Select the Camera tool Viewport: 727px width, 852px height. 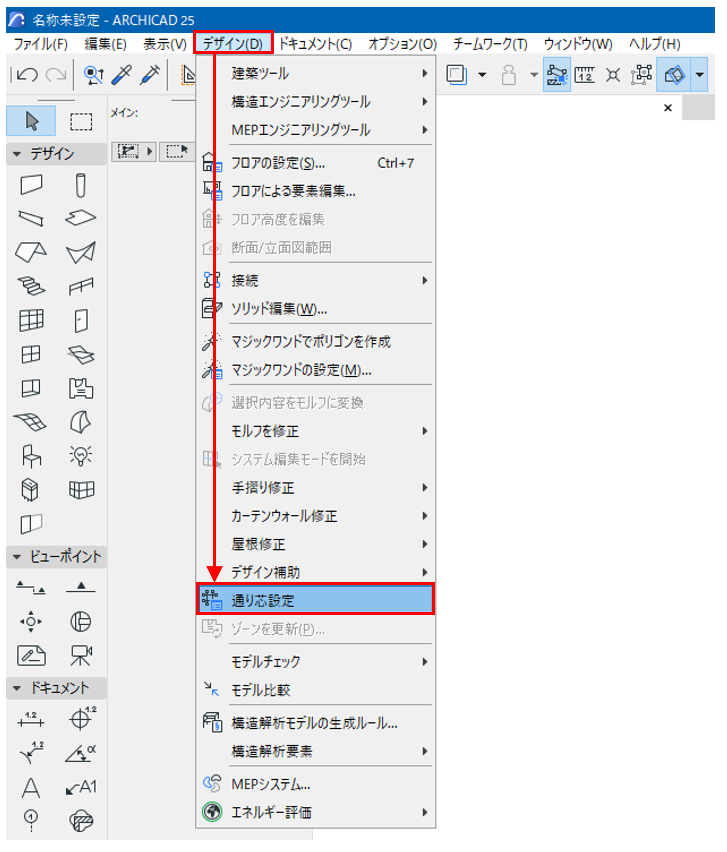point(81,655)
